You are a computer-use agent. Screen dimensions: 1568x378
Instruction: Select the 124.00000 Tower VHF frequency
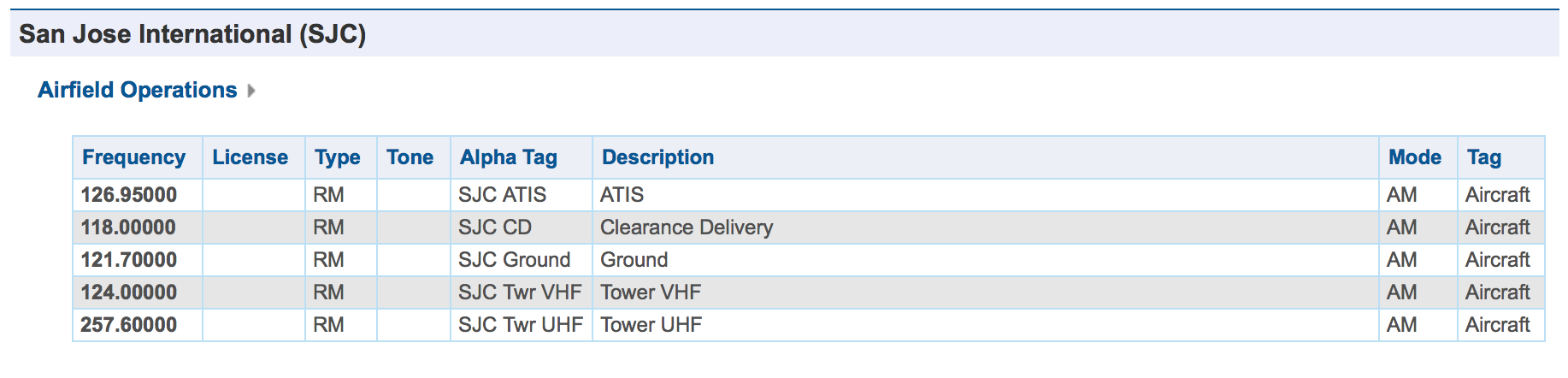point(129,292)
